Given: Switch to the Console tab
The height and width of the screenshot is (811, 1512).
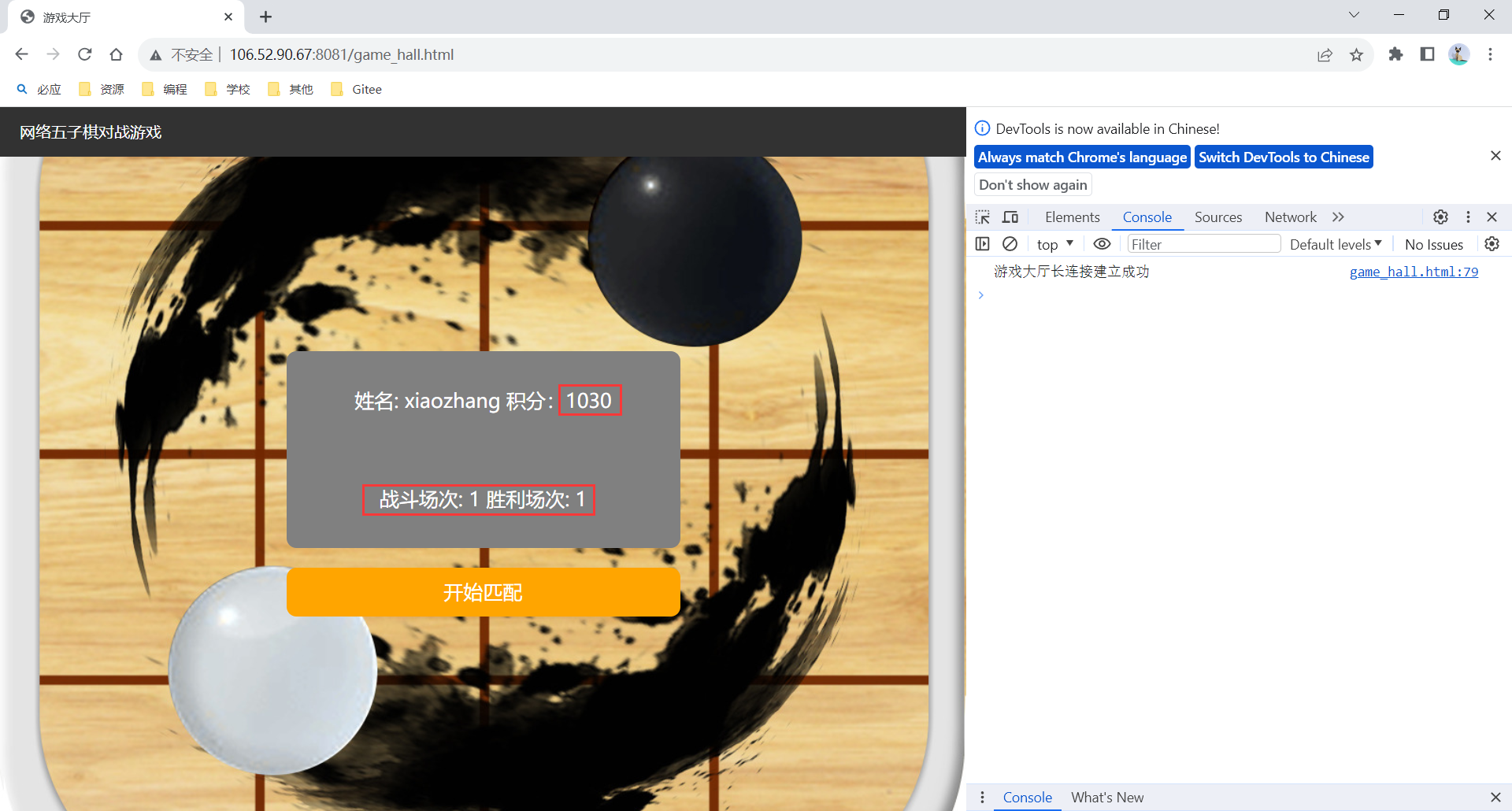Looking at the screenshot, I should (1147, 217).
